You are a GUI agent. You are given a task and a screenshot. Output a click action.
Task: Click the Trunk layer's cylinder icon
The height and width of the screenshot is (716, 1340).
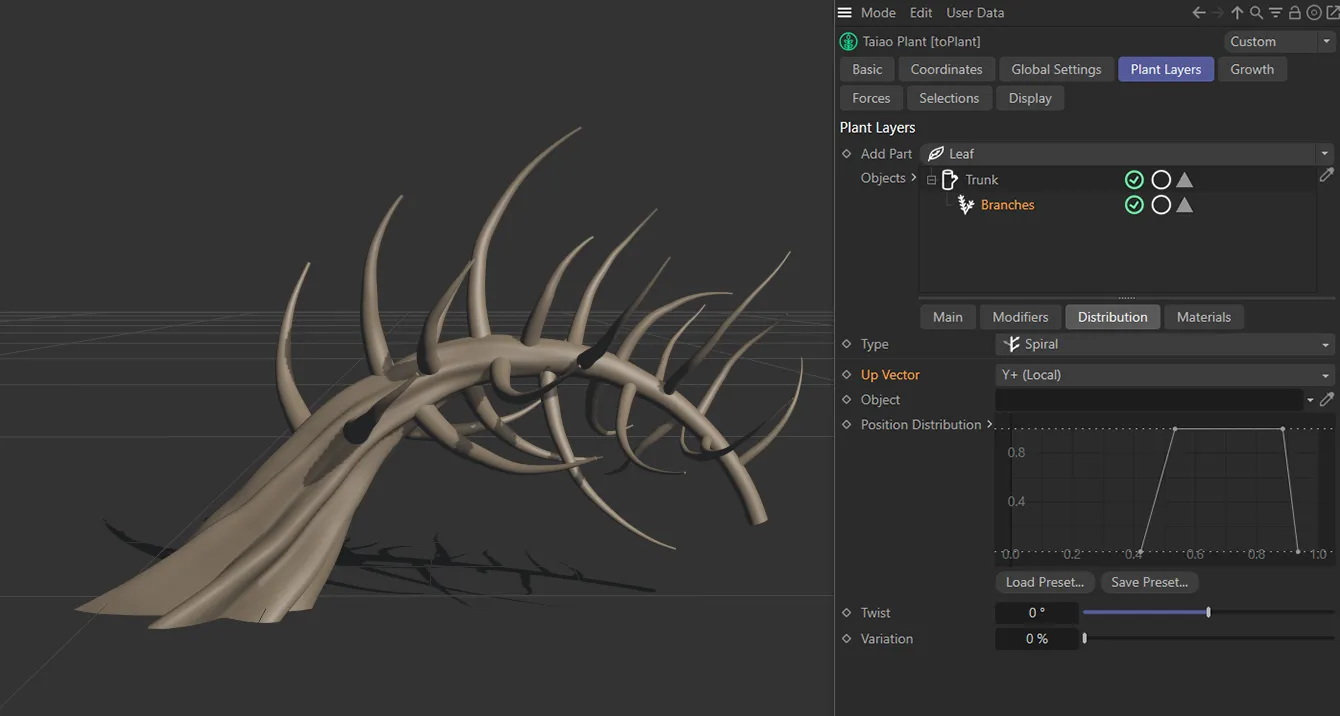coord(950,179)
